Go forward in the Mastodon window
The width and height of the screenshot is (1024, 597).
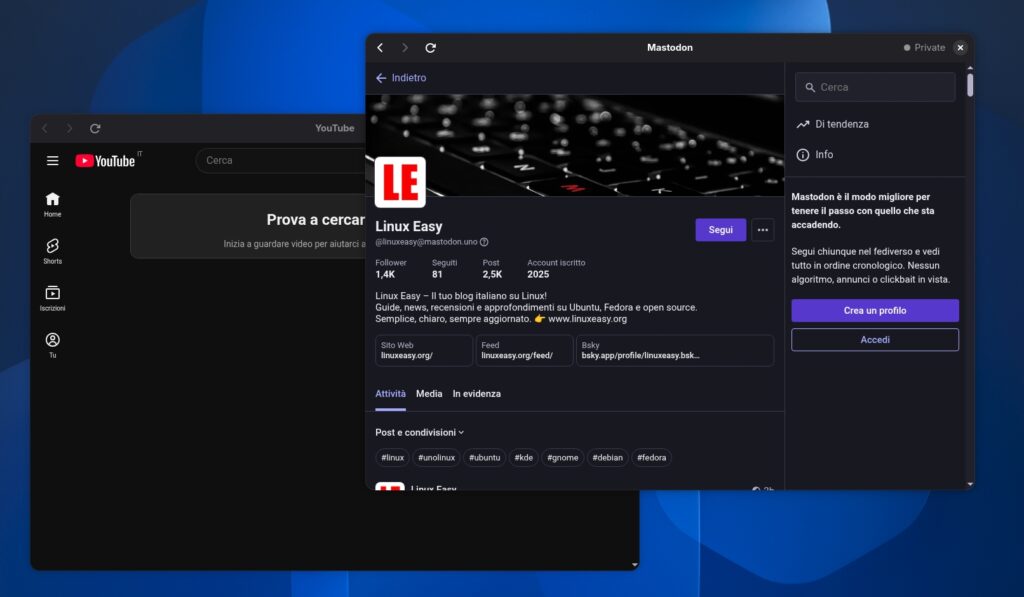point(405,48)
